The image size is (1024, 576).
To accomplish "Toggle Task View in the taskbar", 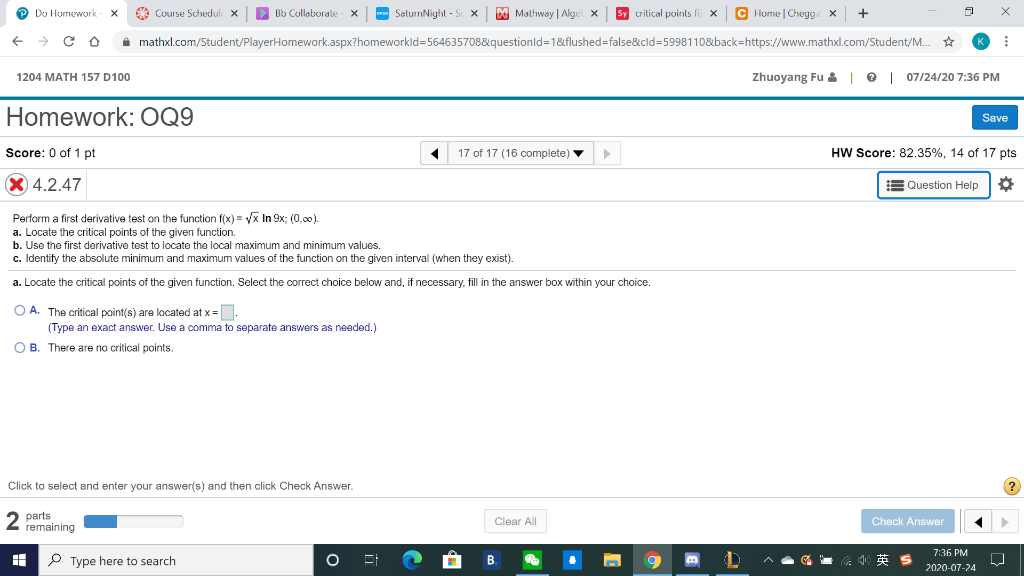I will [371, 560].
